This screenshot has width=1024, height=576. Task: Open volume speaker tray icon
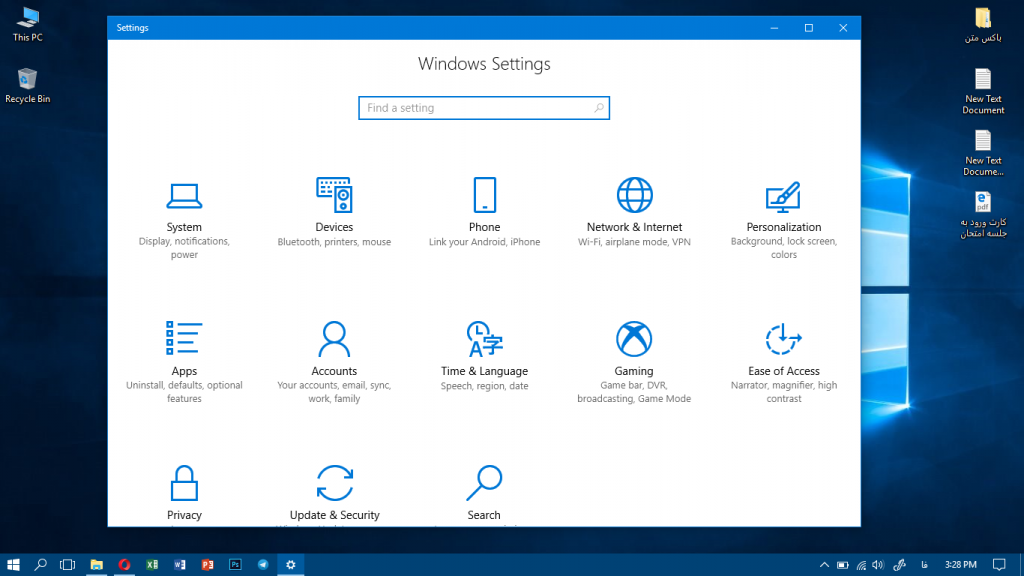(x=878, y=565)
